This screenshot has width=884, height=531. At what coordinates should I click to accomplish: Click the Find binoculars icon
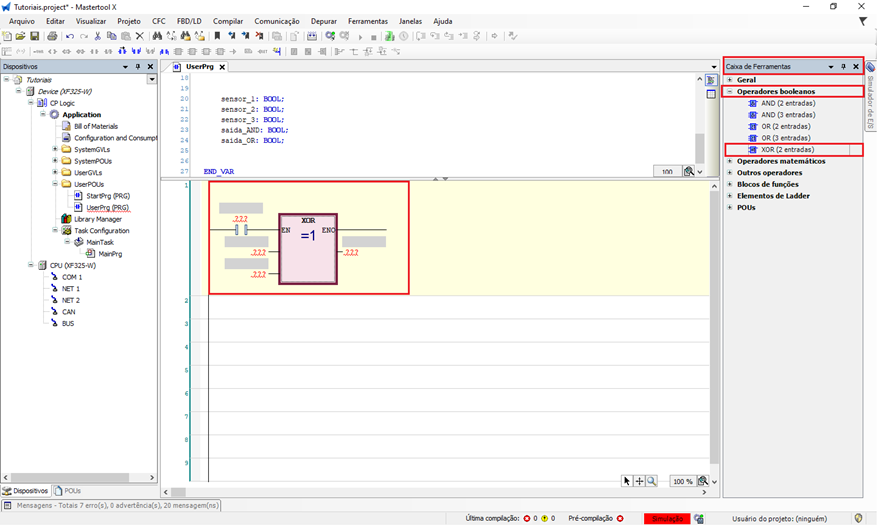click(x=156, y=37)
